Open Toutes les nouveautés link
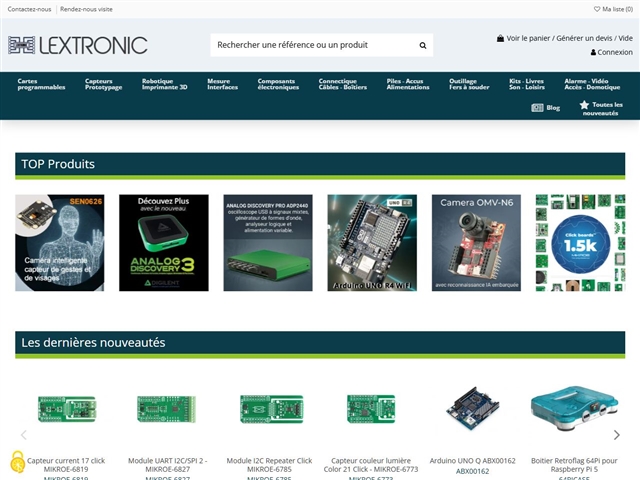The width and height of the screenshot is (640, 480). click(x=603, y=109)
